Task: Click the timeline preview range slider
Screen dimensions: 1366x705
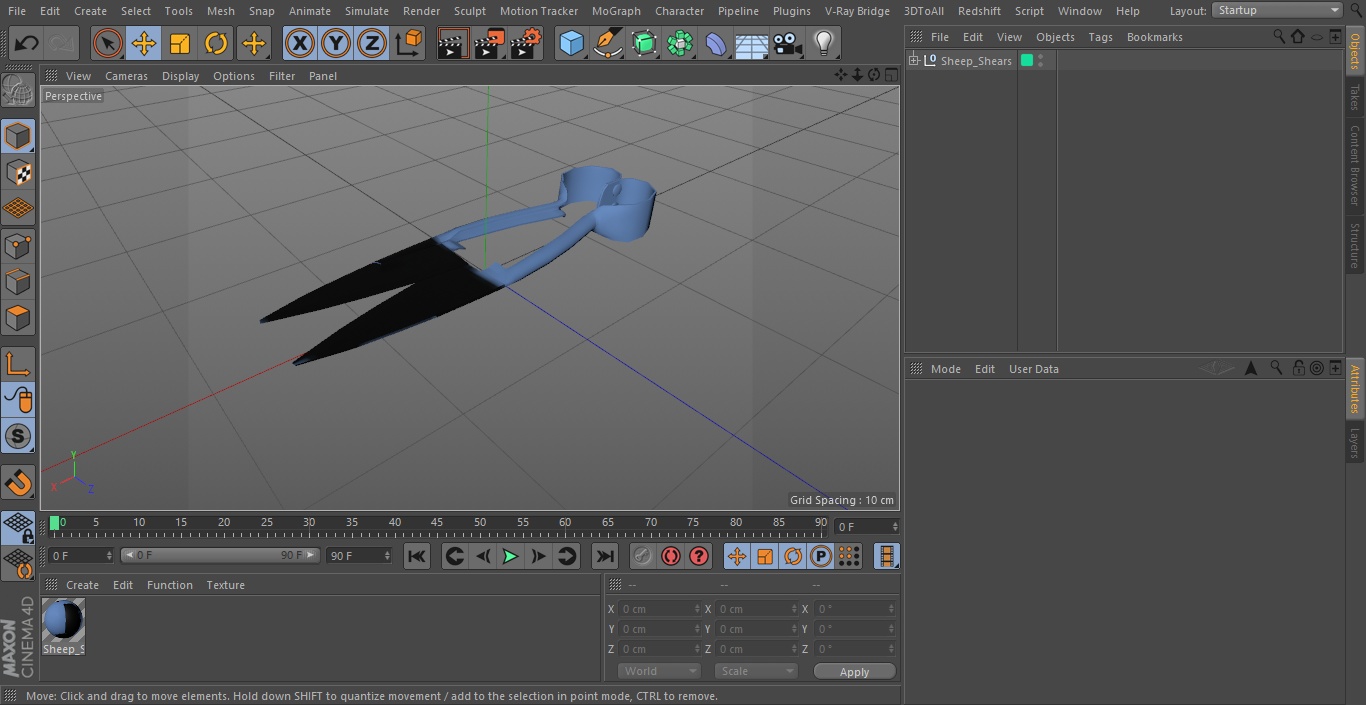Action: click(x=220, y=555)
